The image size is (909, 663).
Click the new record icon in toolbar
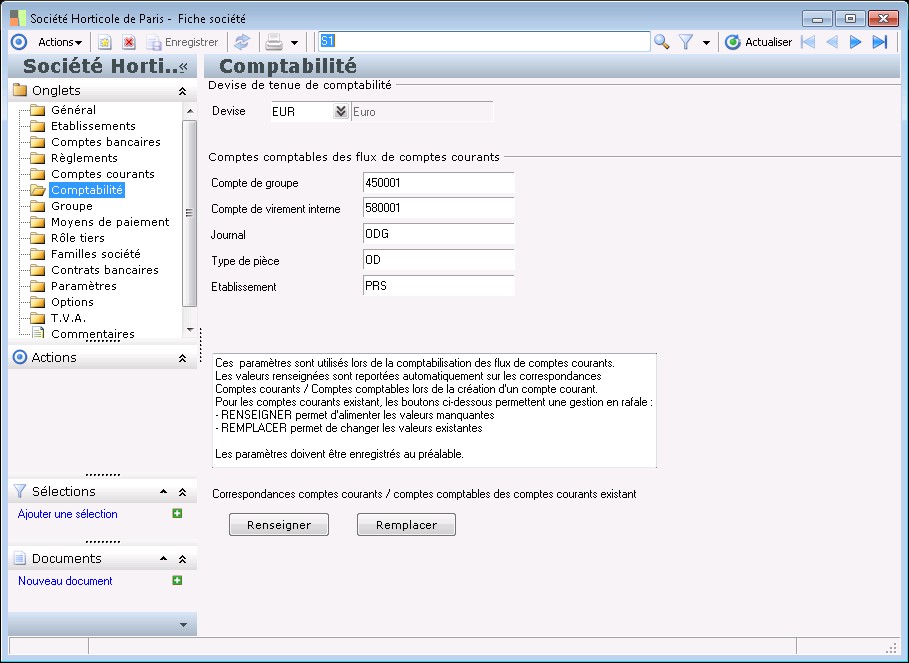(104, 42)
